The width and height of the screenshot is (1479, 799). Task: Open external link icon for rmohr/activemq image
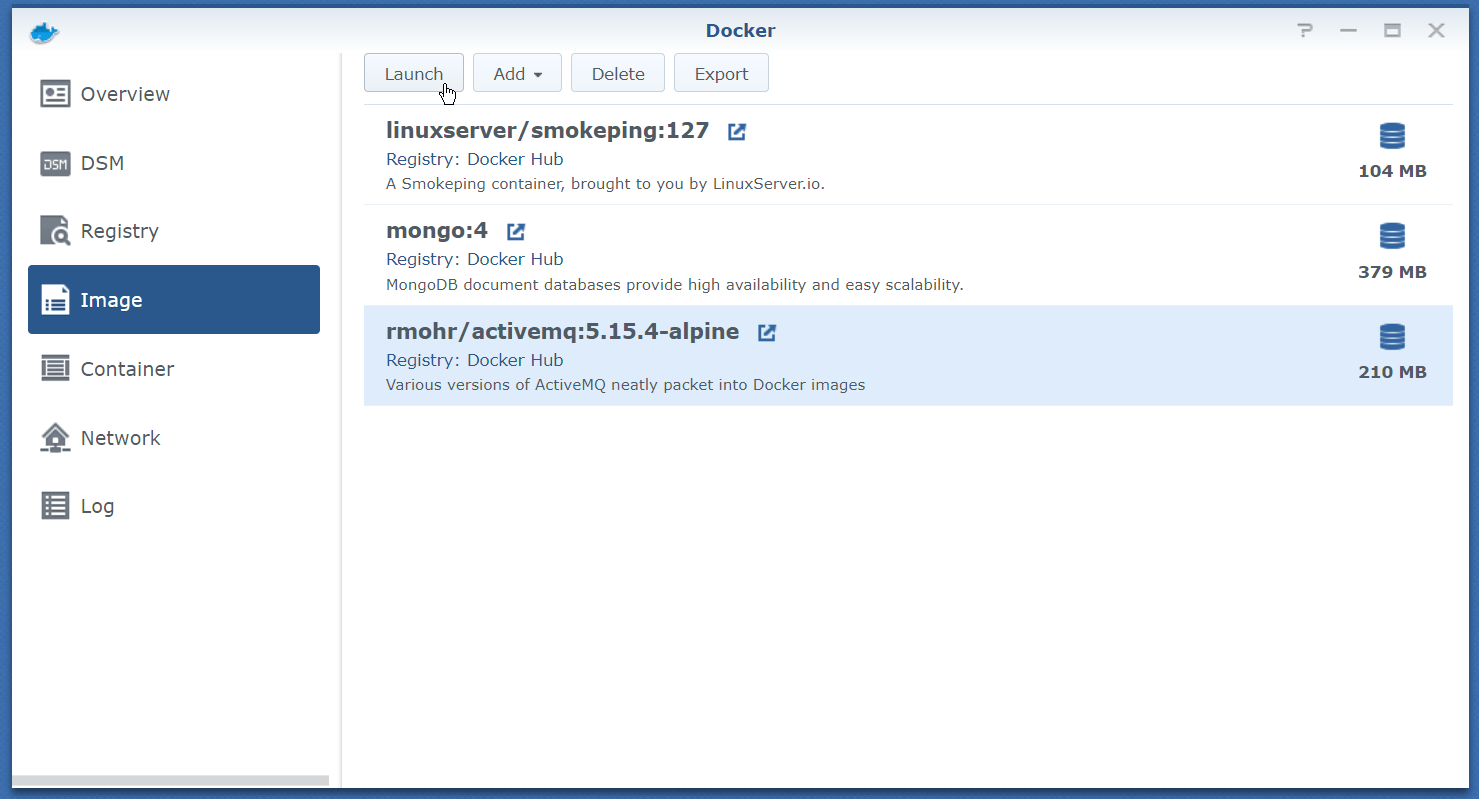[767, 333]
